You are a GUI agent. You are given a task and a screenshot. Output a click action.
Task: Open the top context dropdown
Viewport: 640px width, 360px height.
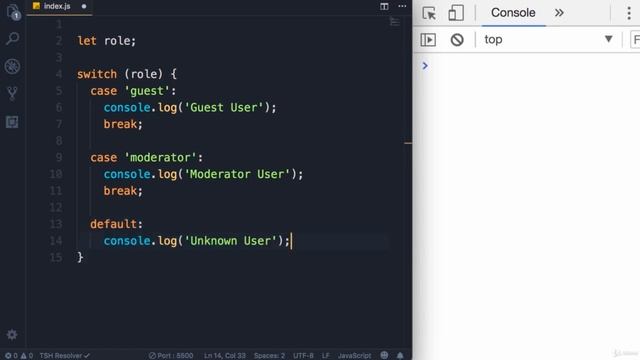[548, 40]
